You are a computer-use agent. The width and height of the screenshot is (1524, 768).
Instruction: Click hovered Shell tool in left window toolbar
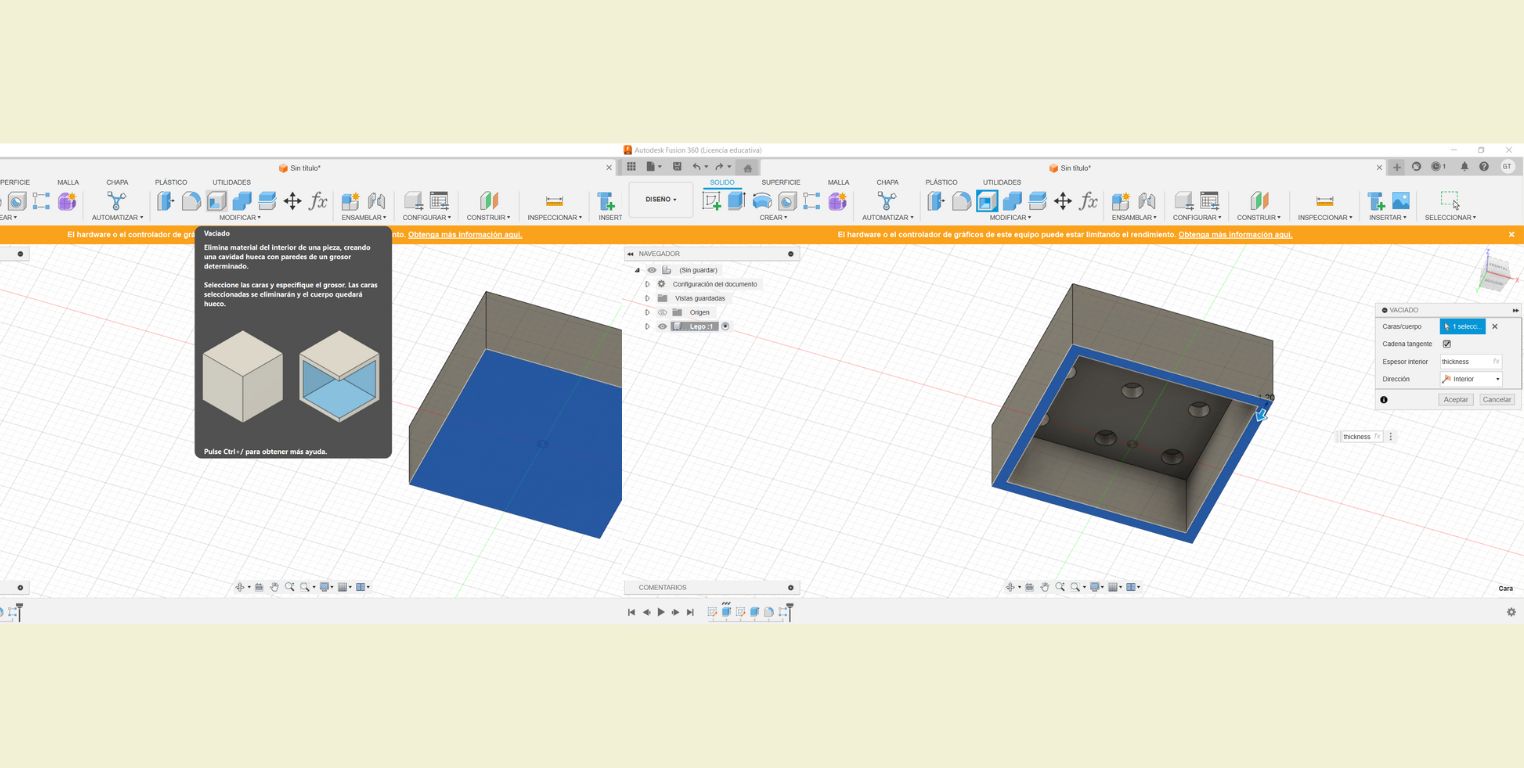click(x=216, y=201)
